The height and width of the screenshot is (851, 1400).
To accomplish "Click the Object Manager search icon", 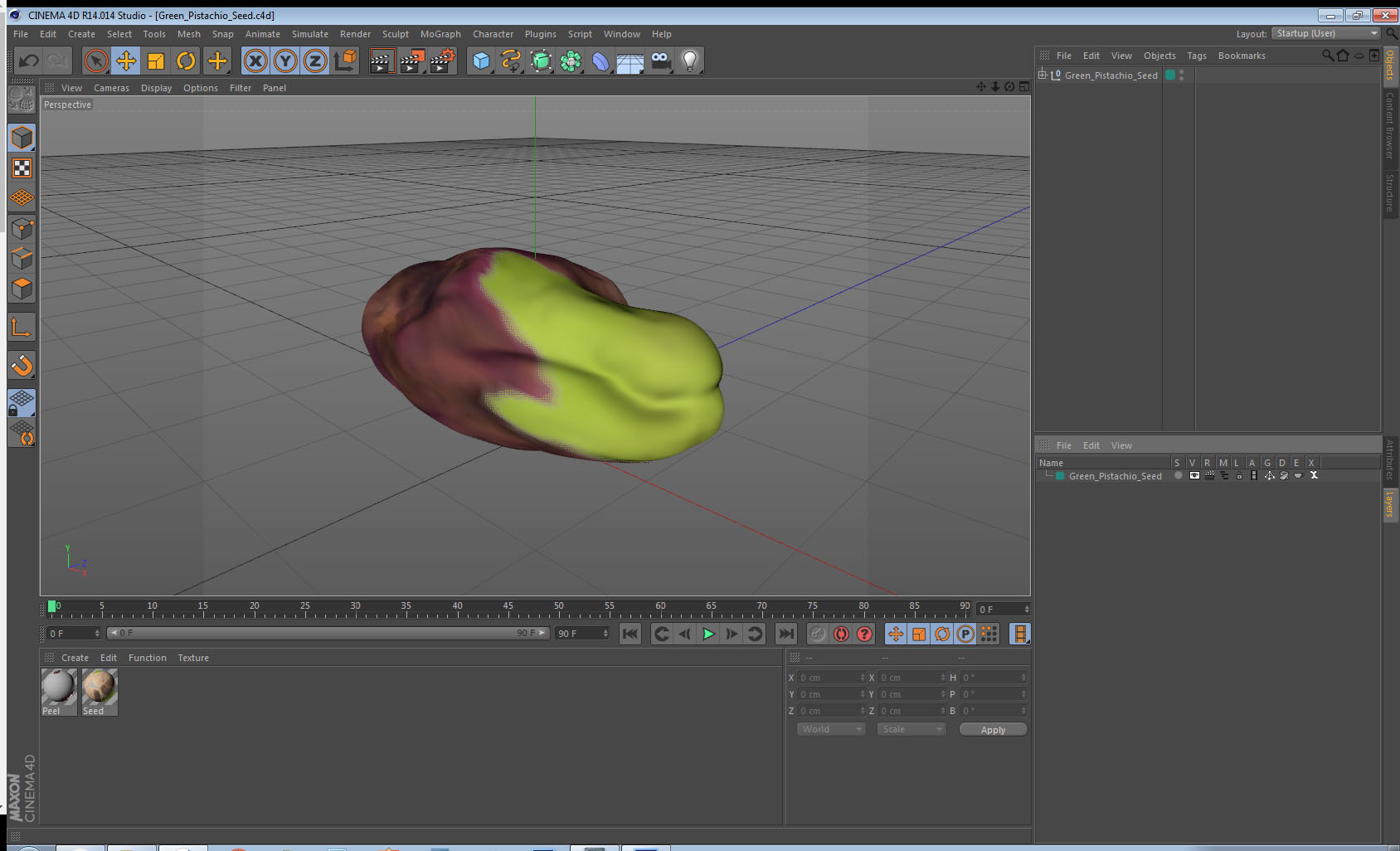I will (1327, 56).
